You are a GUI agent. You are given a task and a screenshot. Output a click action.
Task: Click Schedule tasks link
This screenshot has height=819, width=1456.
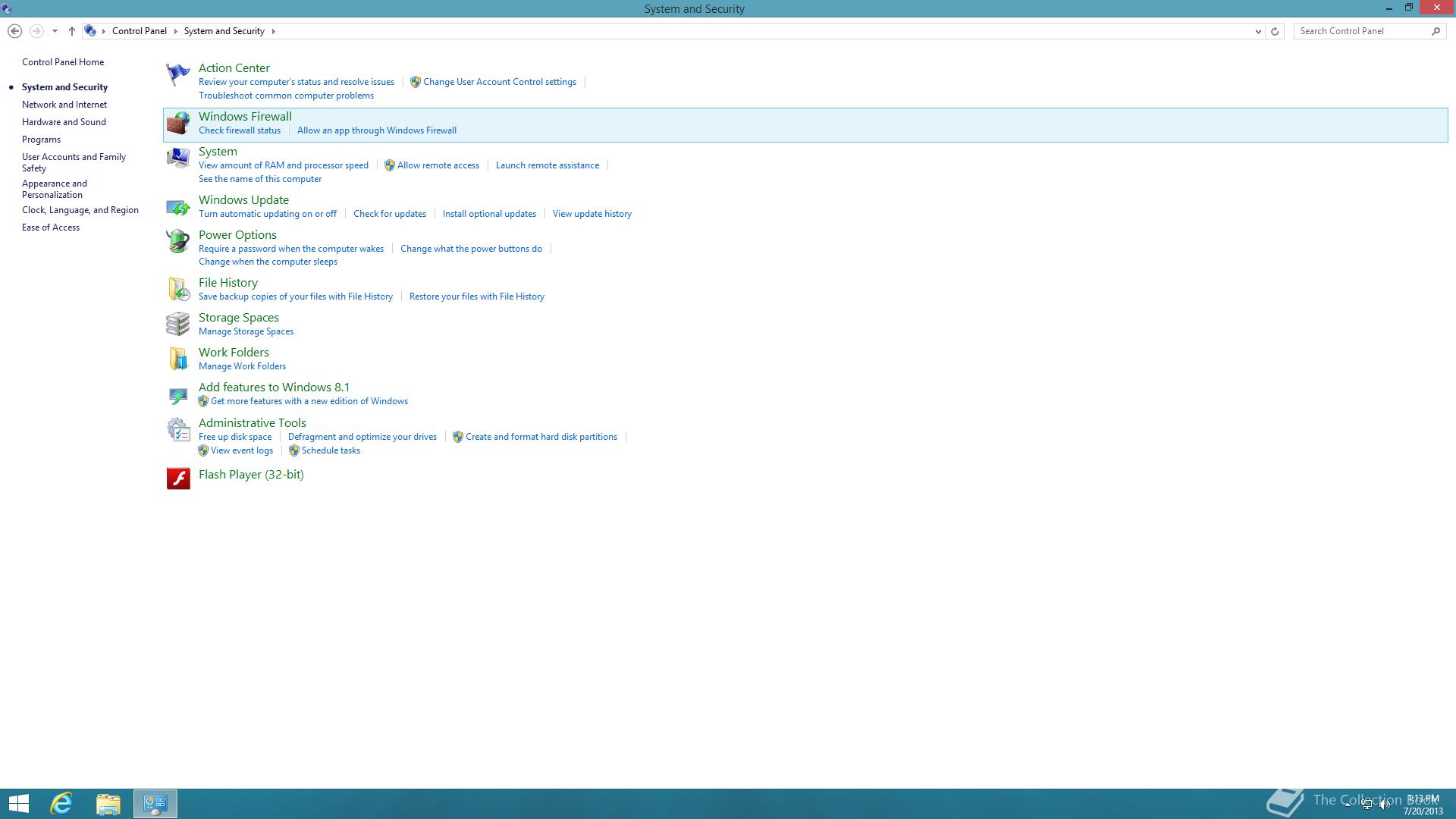point(331,450)
